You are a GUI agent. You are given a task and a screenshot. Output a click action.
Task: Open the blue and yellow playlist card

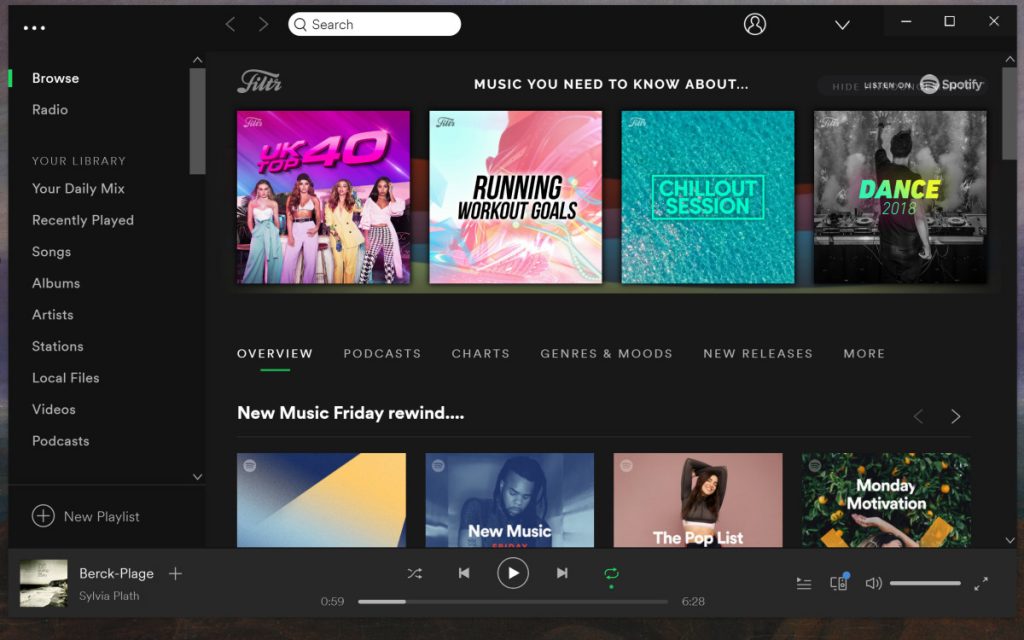[321, 500]
